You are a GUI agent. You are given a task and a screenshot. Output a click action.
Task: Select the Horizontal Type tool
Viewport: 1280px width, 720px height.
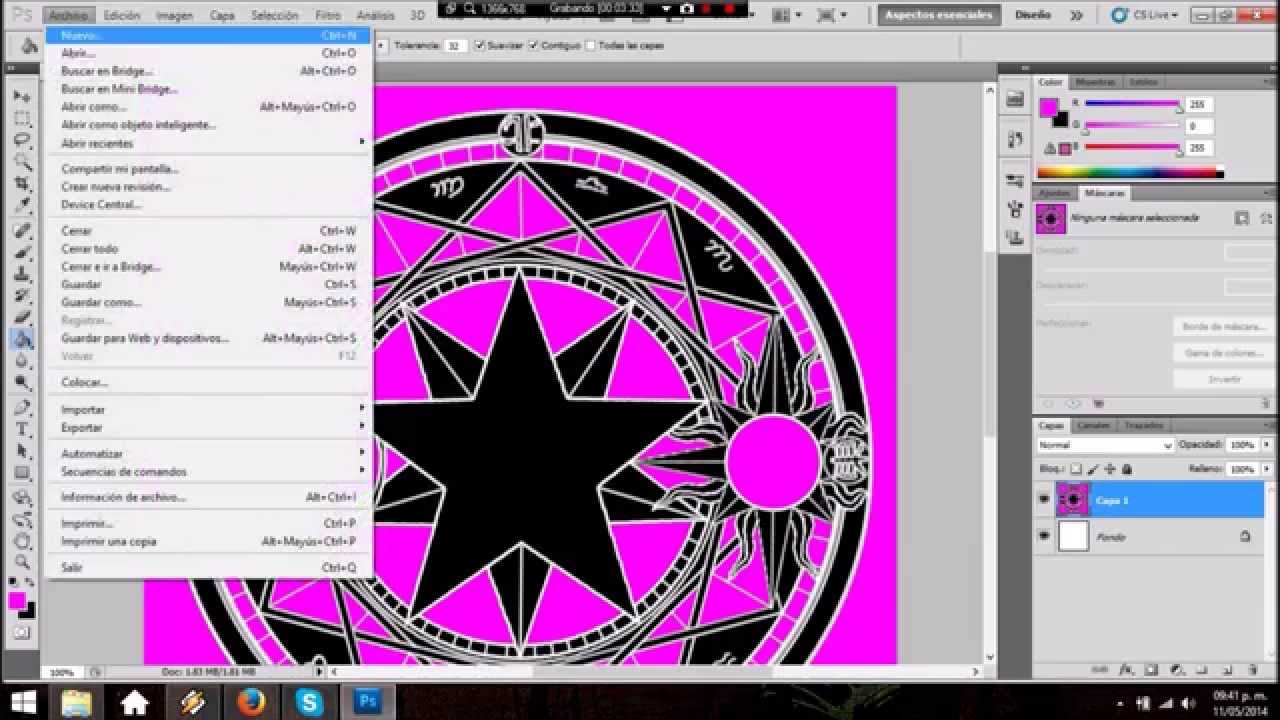[x=22, y=429]
